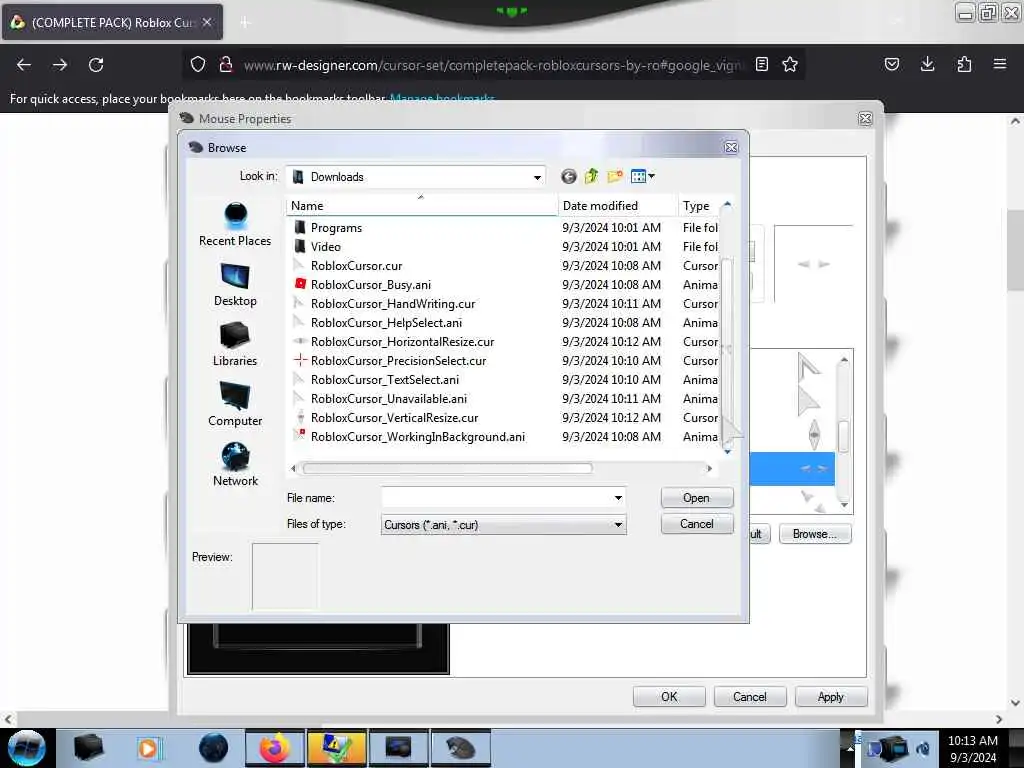Select RobloxCursor_Busy.ani file
The width and height of the screenshot is (1024, 768).
pos(371,285)
